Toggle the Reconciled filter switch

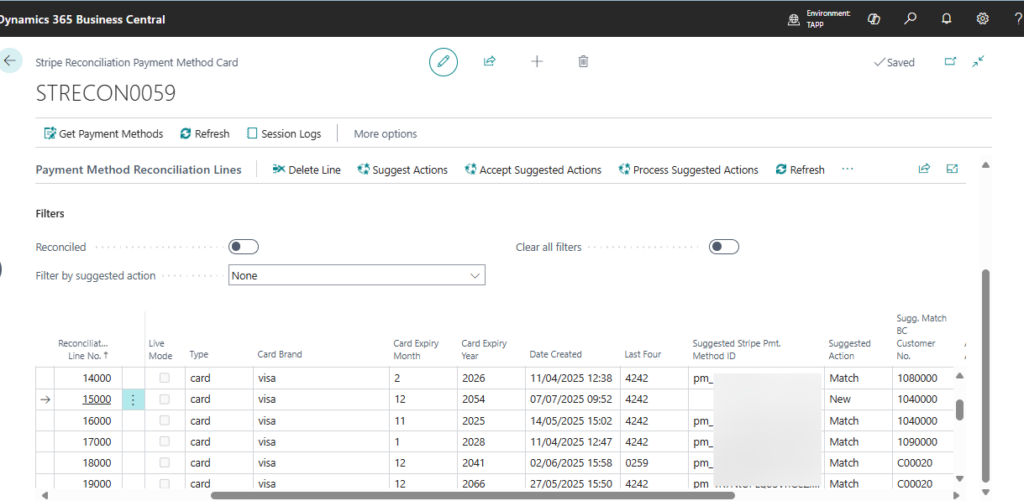click(244, 247)
